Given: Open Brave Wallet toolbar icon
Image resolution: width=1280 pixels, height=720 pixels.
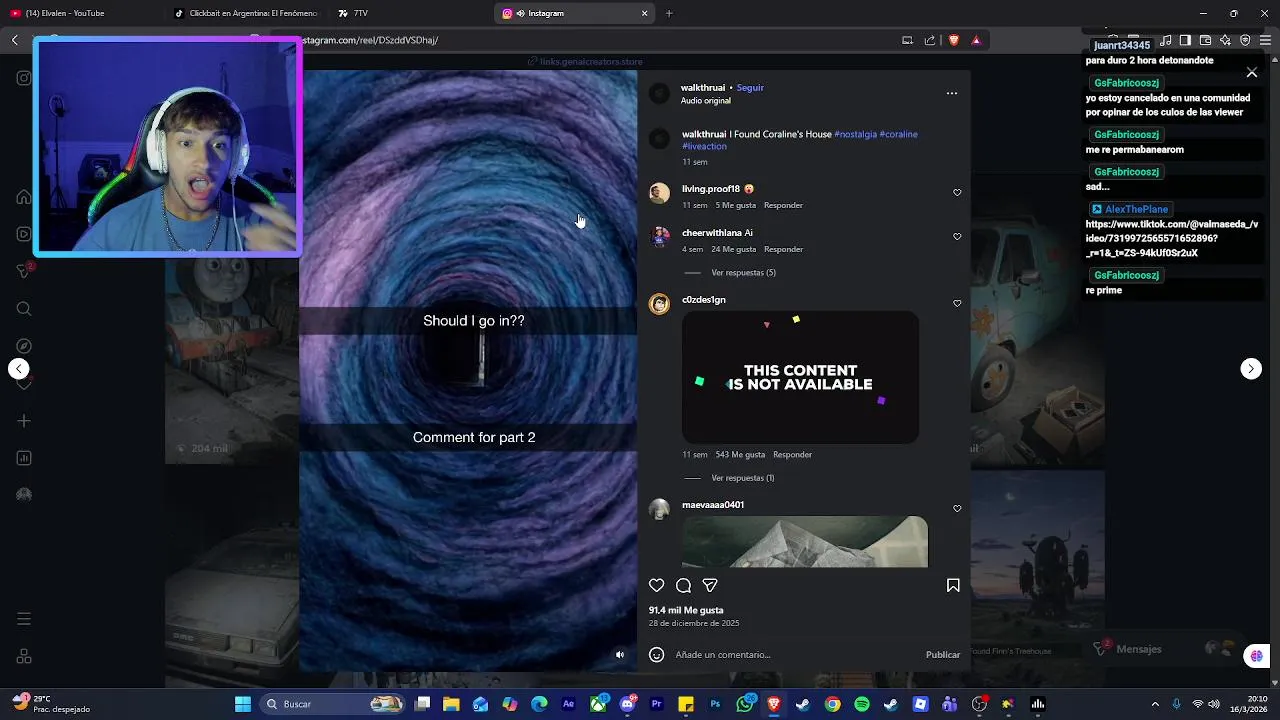Looking at the screenshot, I should pos(1205,40).
